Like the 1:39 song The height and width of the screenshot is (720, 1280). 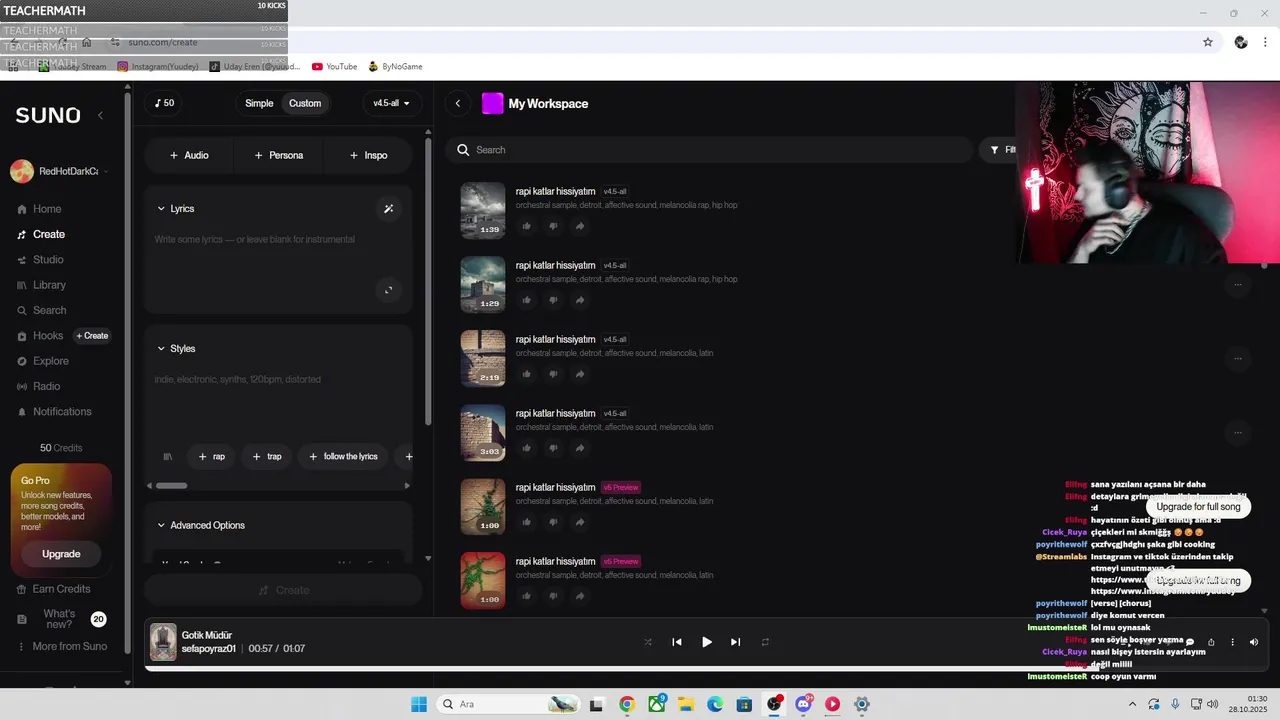click(527, 226)
